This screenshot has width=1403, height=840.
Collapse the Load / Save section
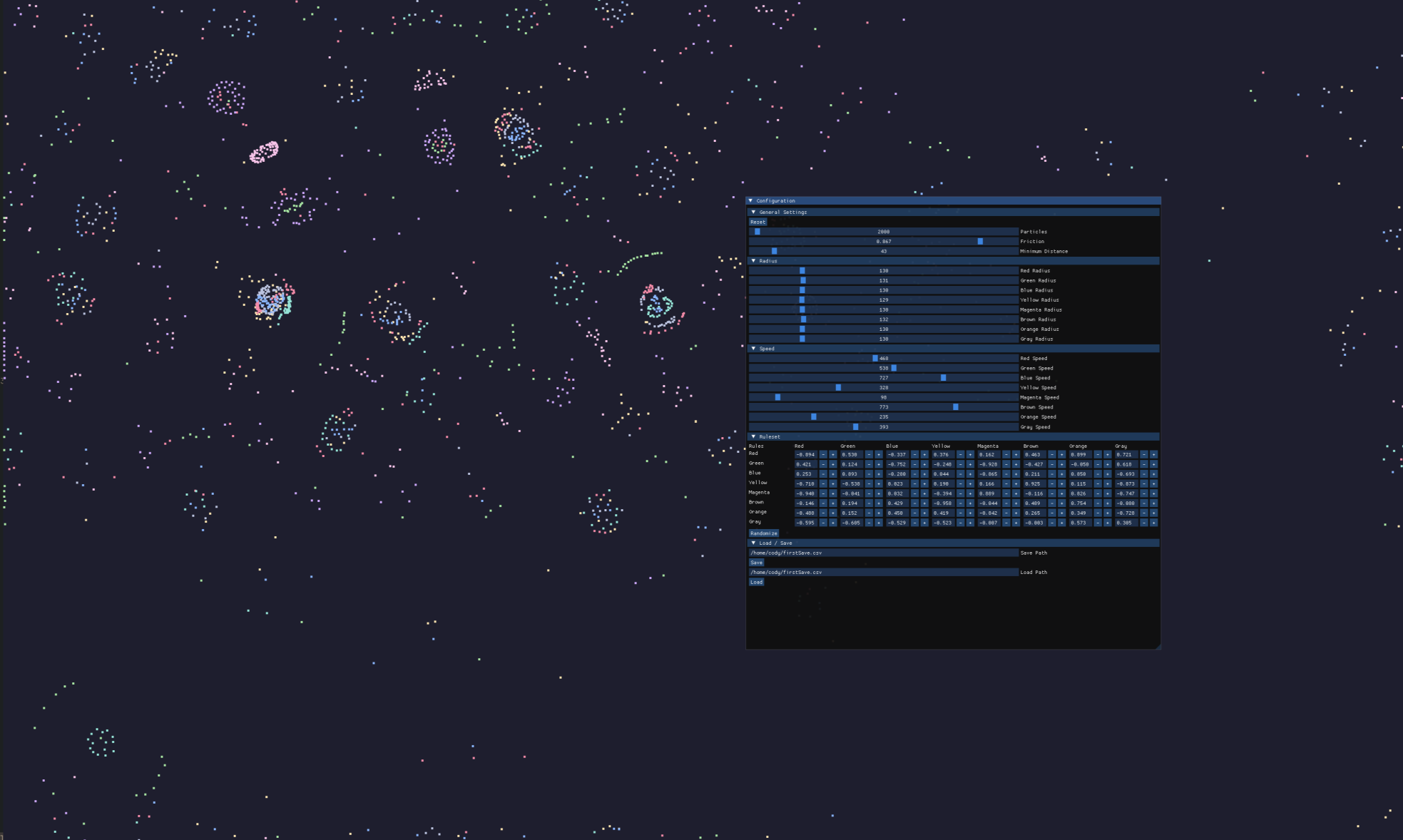pos(753,543)
